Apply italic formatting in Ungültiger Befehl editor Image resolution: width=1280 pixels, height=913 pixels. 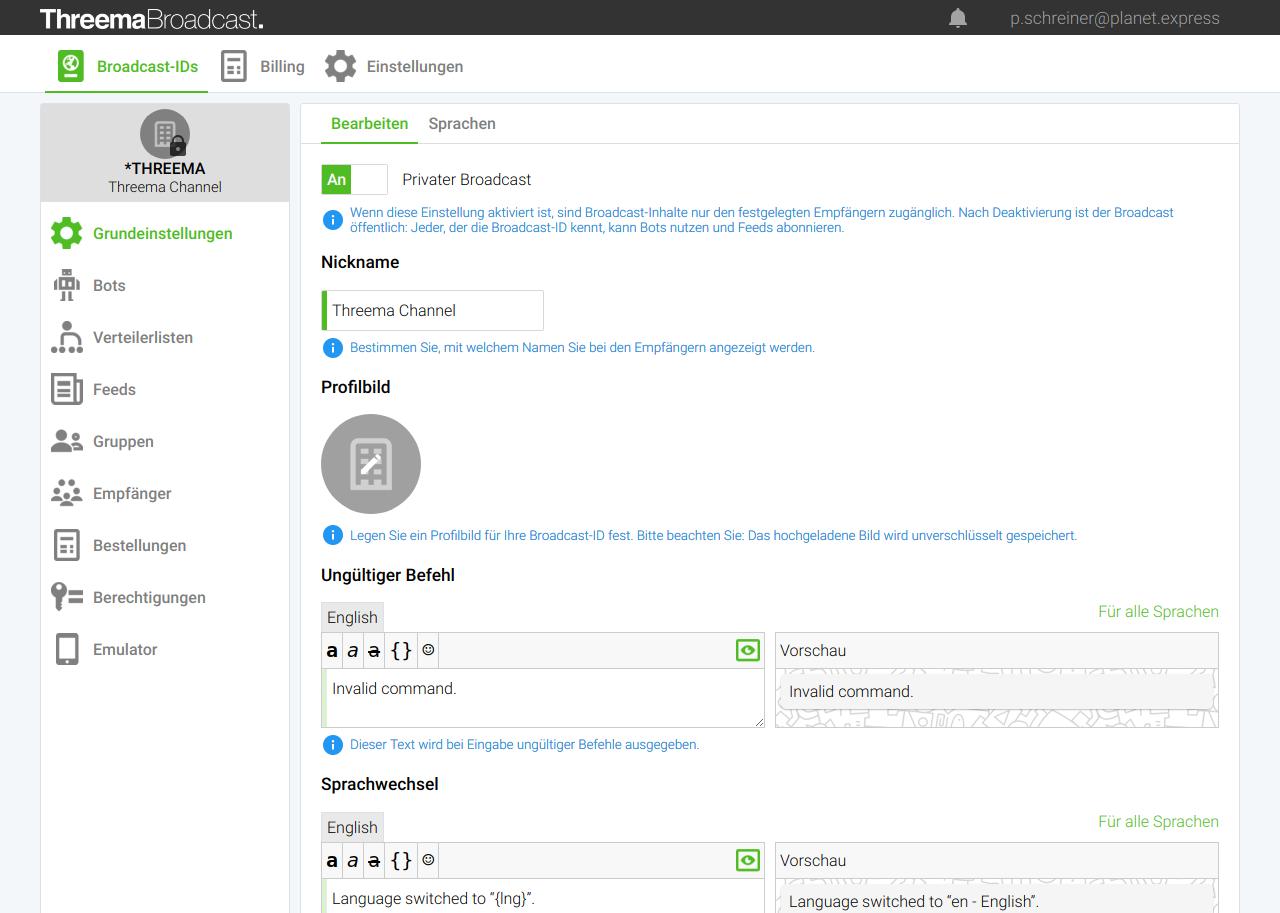[352, 651]
